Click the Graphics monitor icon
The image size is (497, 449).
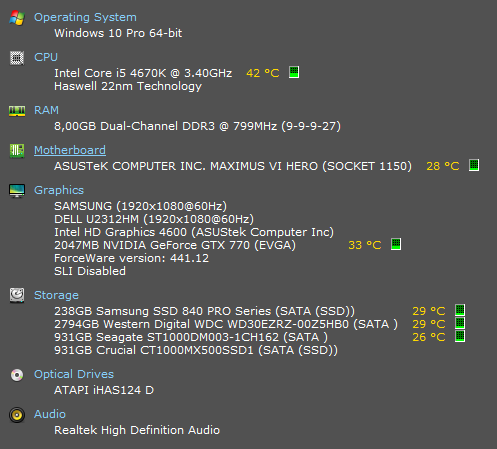(x=17, y=191)
